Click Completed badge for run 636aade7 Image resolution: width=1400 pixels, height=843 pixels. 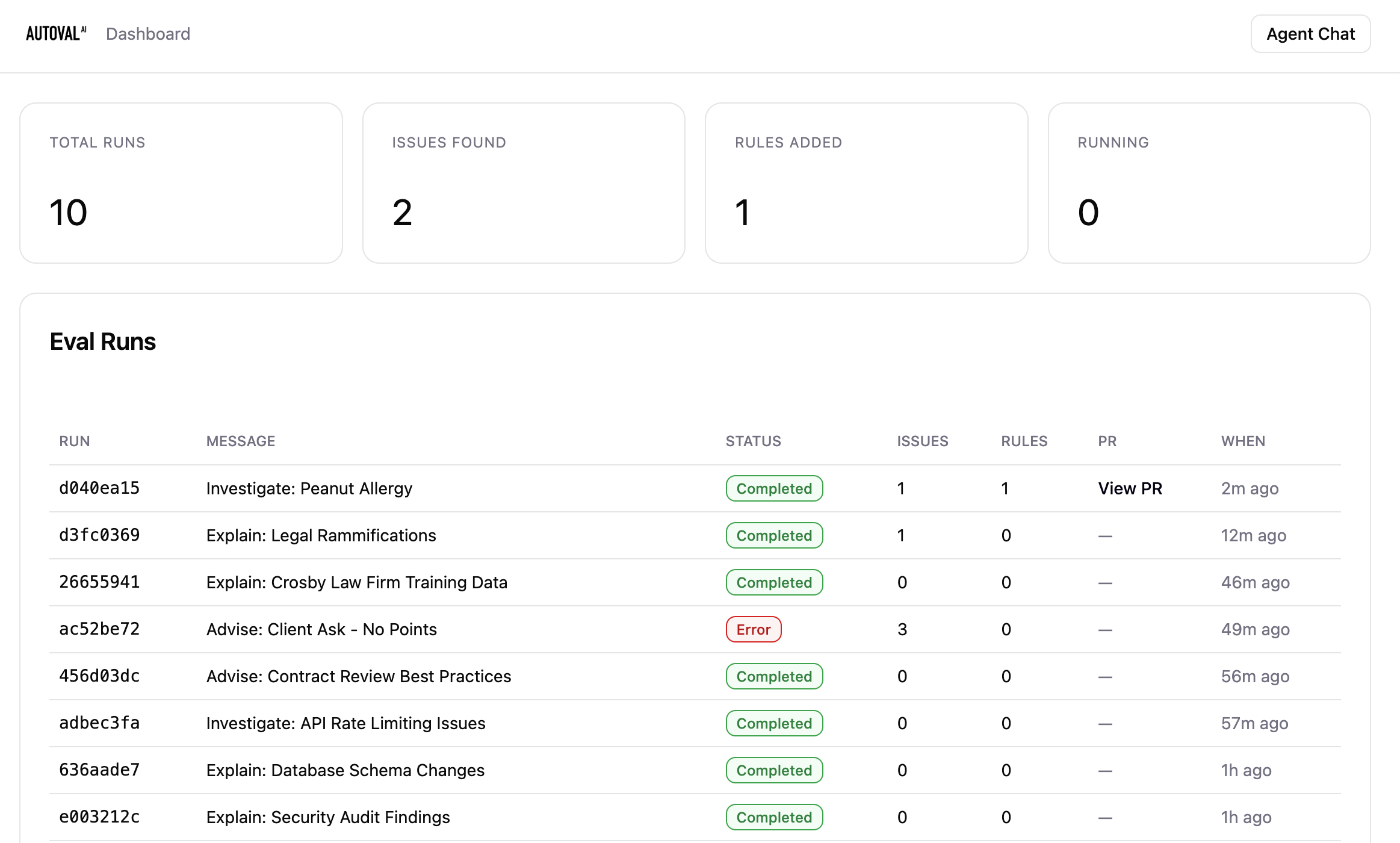click(774, 770)
